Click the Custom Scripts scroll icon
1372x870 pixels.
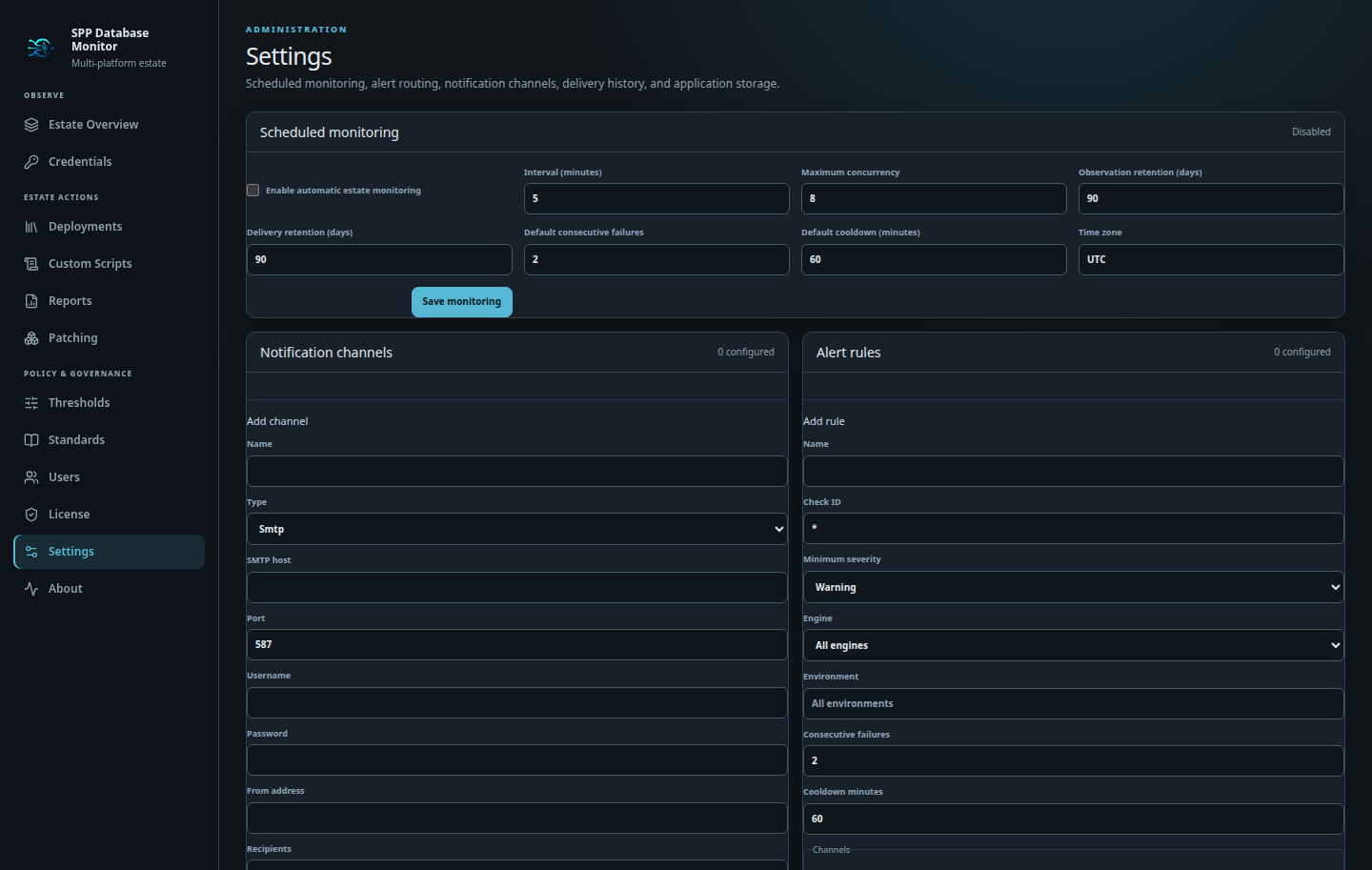point(31,264)
